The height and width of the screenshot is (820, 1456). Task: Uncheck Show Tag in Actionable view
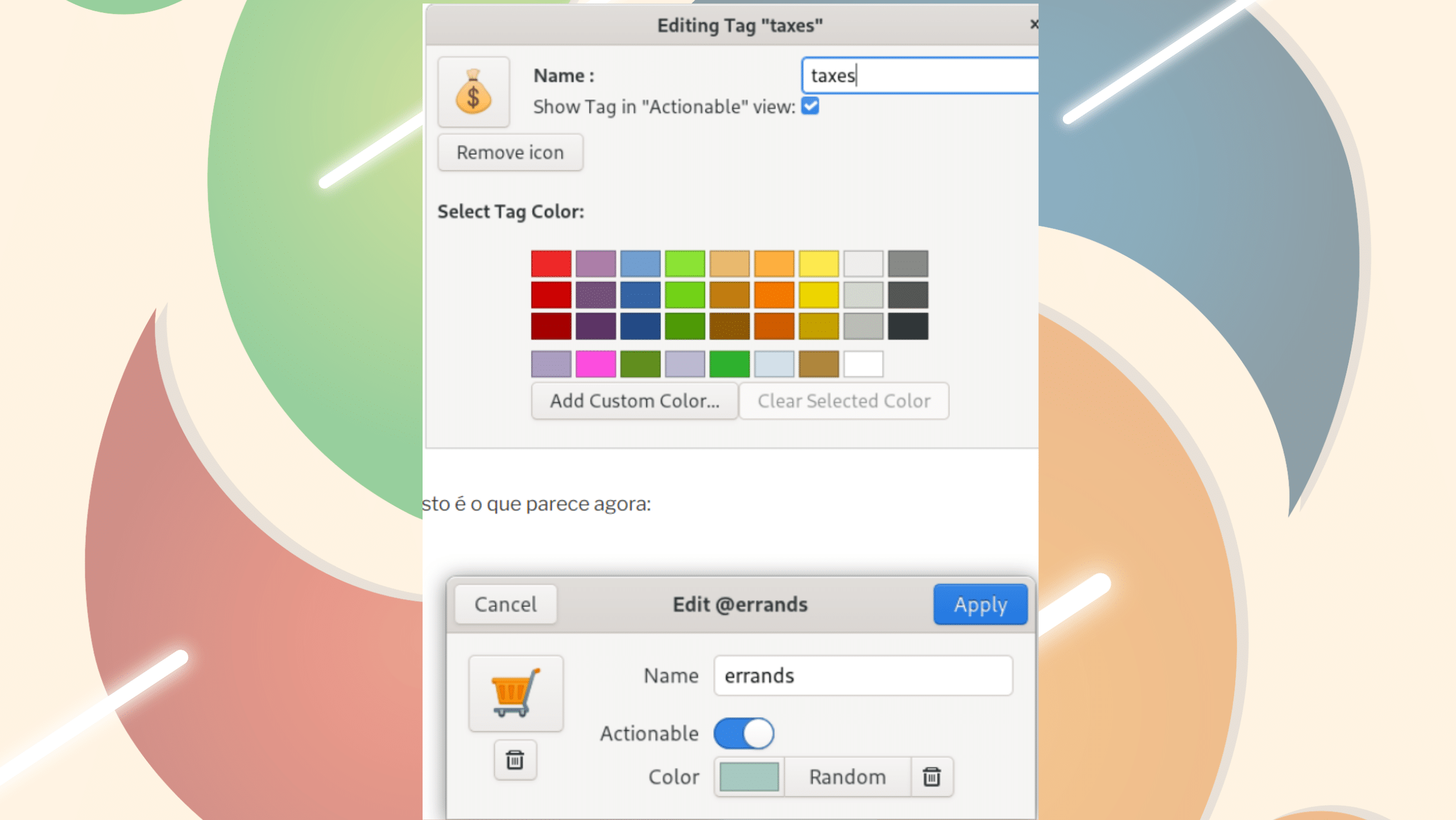click(810, 106)
